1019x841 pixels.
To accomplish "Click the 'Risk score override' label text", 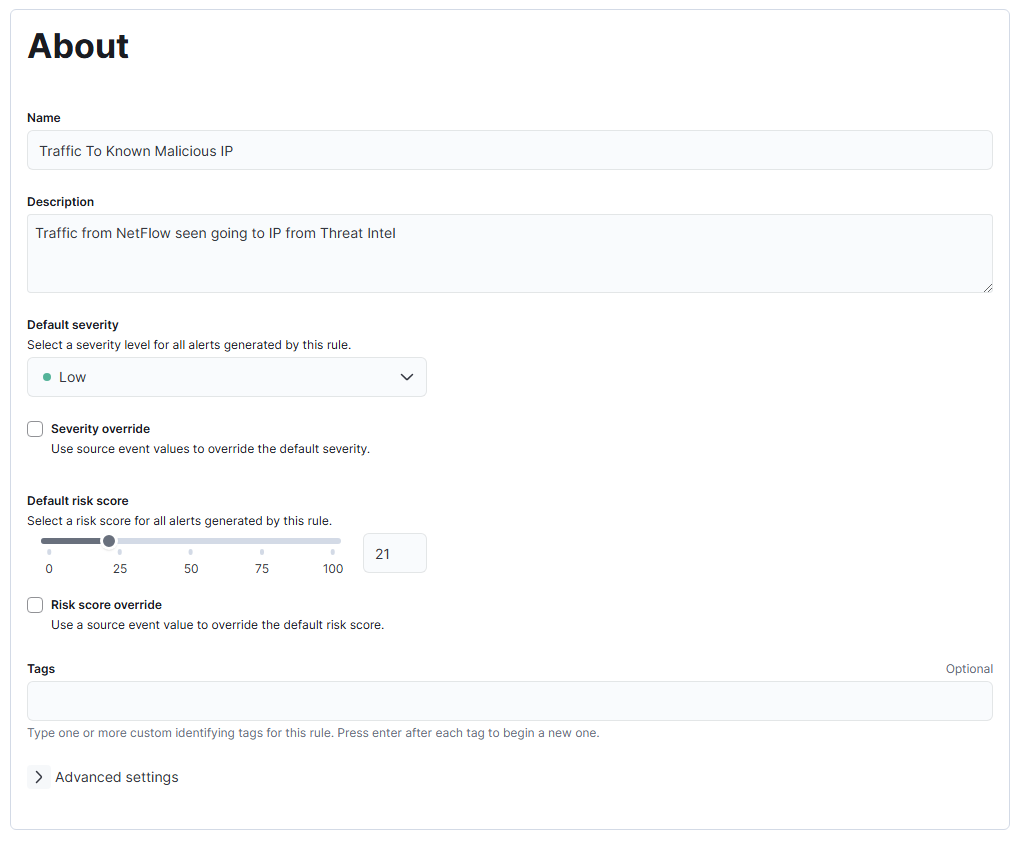I will [106, 605].
